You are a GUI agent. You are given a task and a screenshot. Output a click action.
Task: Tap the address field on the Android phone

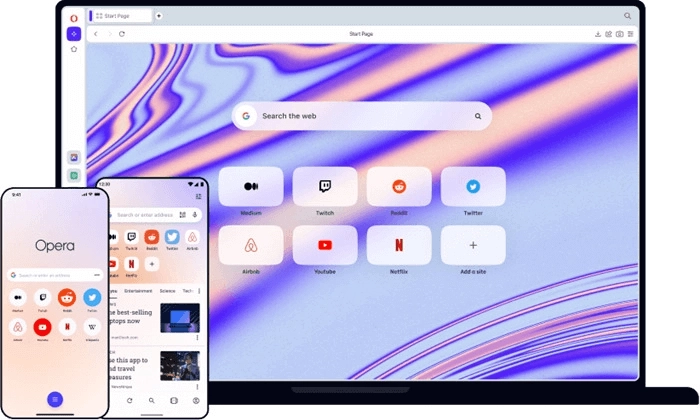click(x=154, y=215)
